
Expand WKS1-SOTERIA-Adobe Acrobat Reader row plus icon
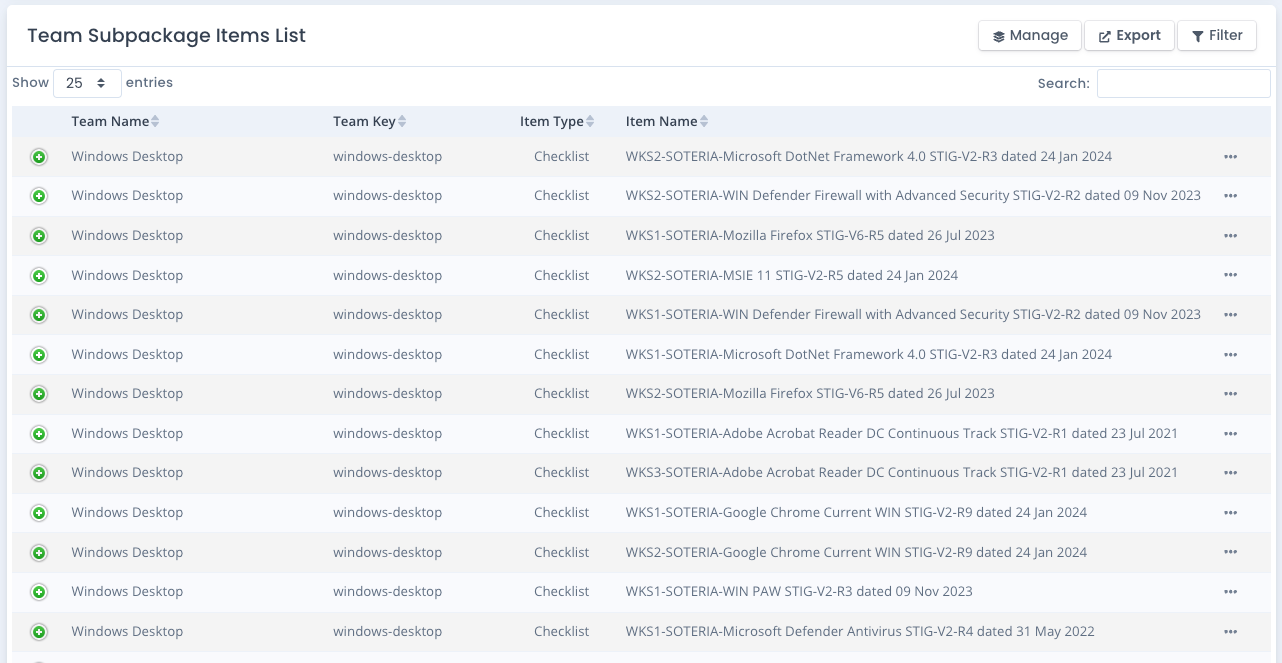39,434
